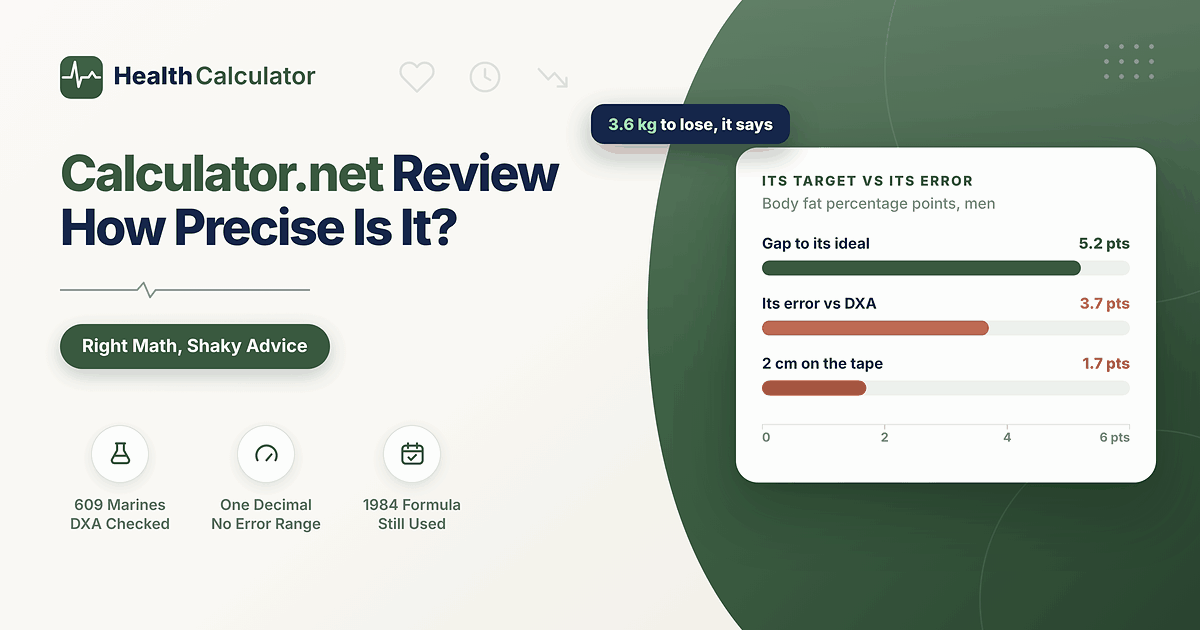Viewport: 1200px width, 630px height.
Task: Click the downward trend arrow icon
Action: pyautogui.click(x=553, y=77)
